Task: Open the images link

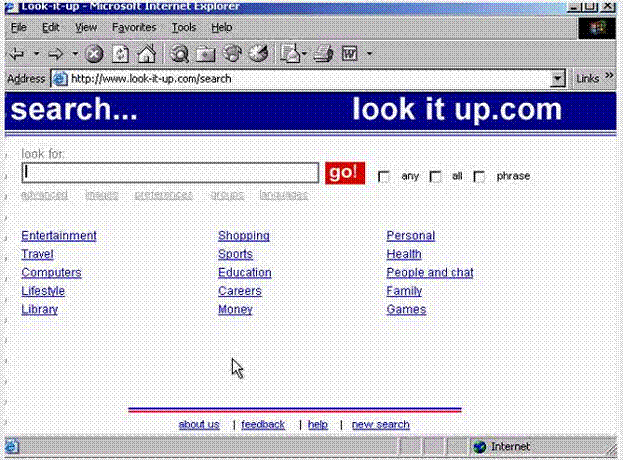Action: pos(102,195)
